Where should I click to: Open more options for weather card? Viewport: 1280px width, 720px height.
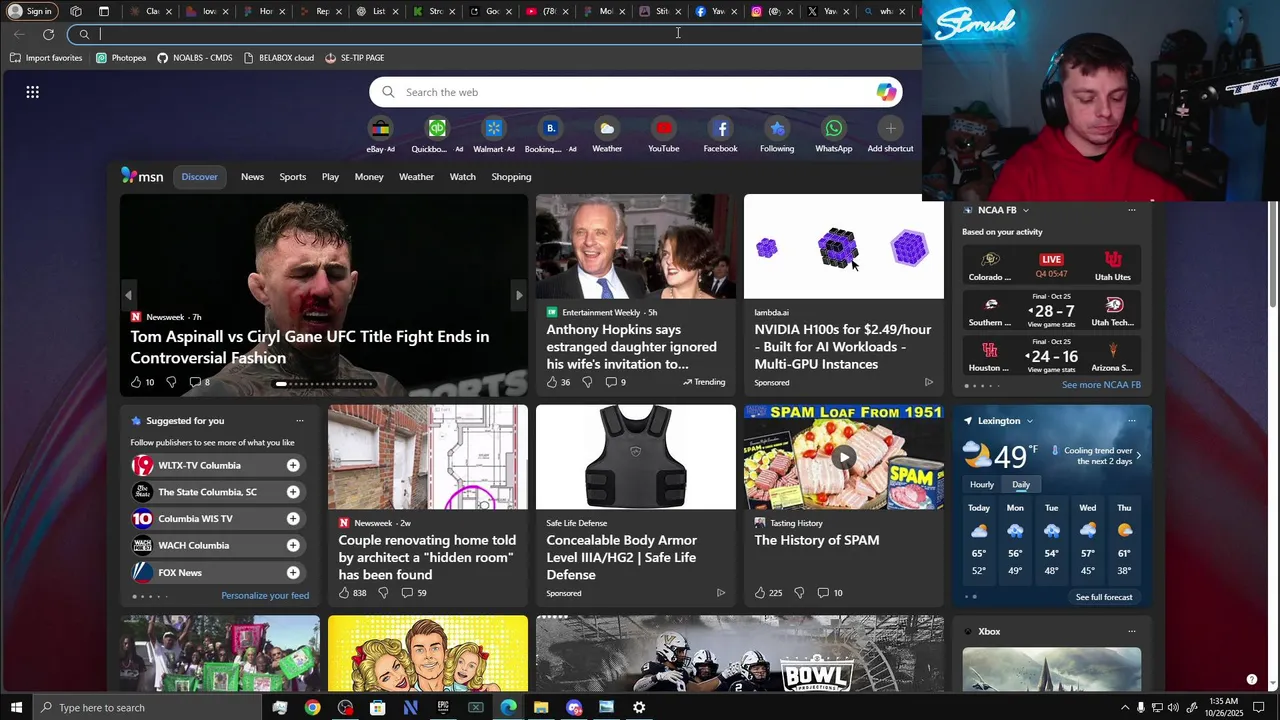(1131, 421)
